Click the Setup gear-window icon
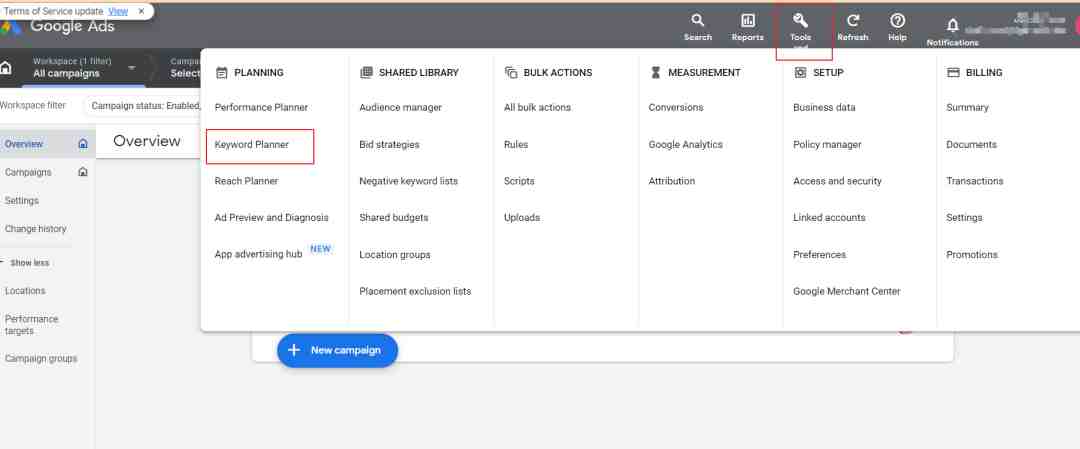The image size is (1080, 449). [x=800, y=72]
